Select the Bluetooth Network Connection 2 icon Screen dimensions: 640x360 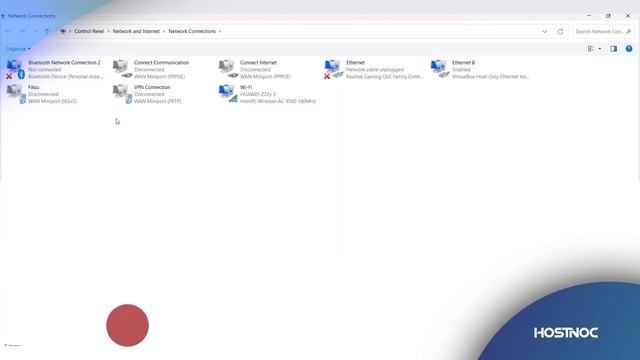point(16,69)
